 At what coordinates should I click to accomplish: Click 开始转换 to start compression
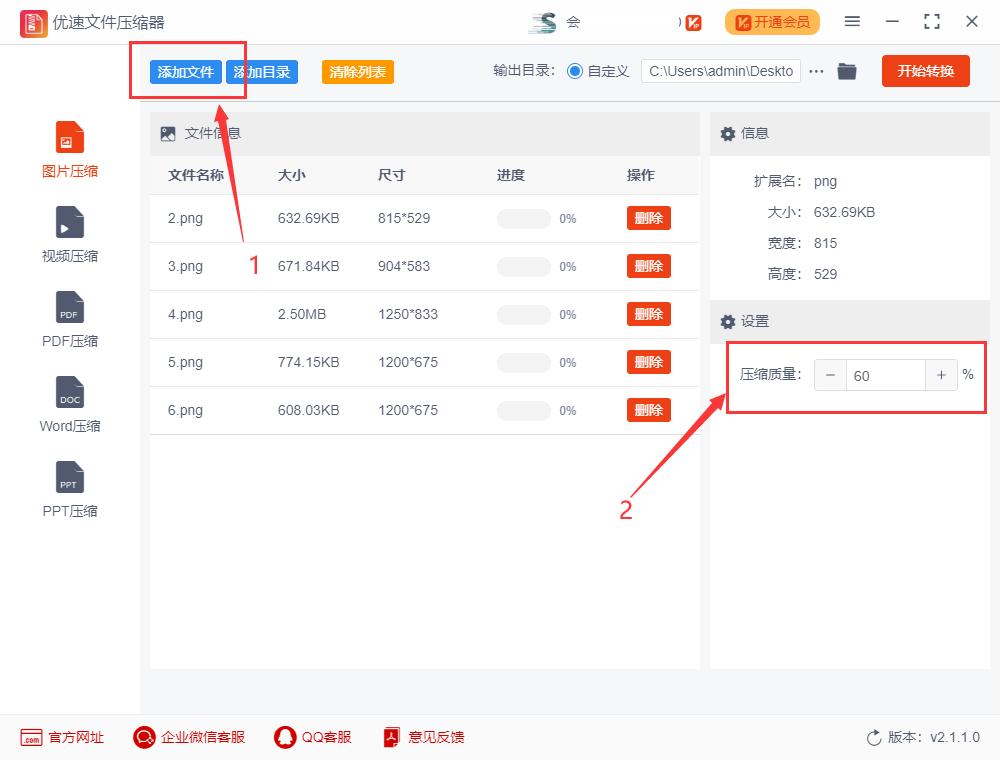point(925,71)
